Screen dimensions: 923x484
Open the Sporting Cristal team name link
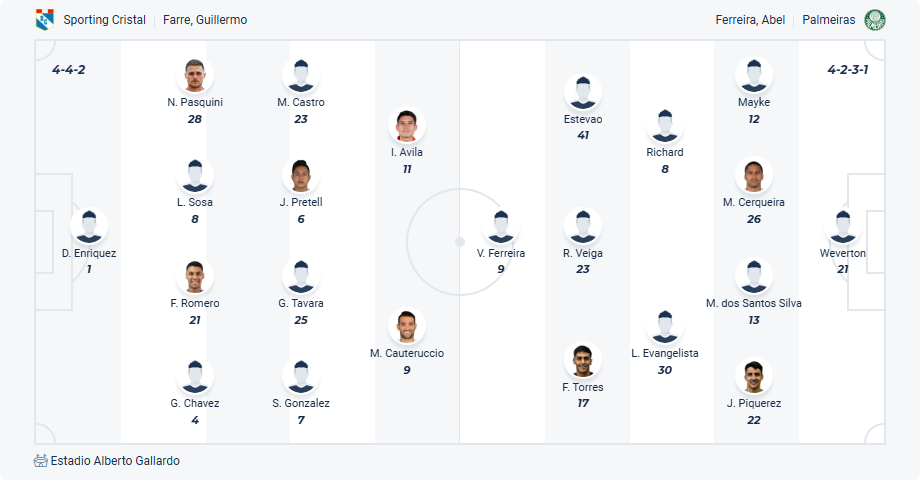point(104,20)
